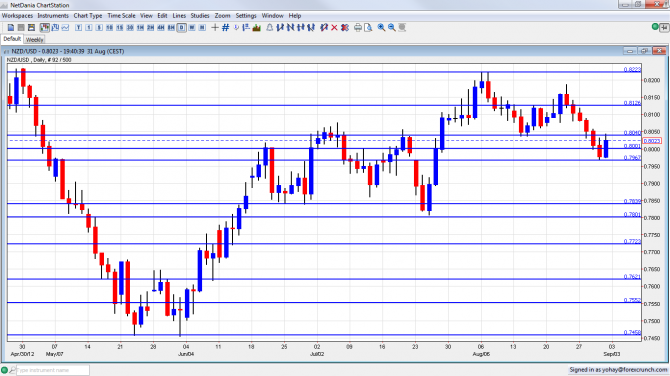
Task: Click the zoom out magnifier
Action: coord(391,27)
